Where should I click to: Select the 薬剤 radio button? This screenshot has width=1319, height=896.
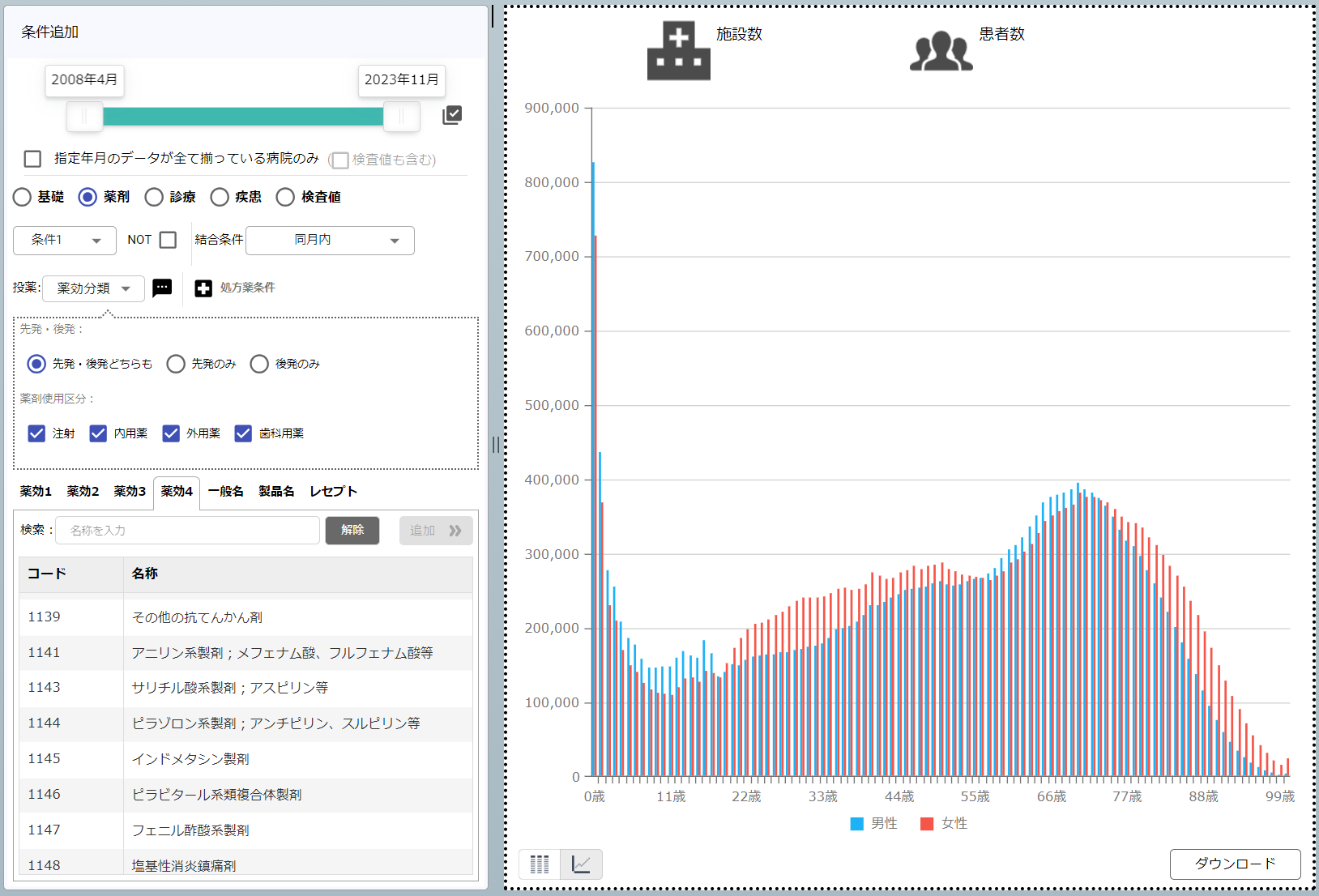pyautogui.click(x=88, y=197)
